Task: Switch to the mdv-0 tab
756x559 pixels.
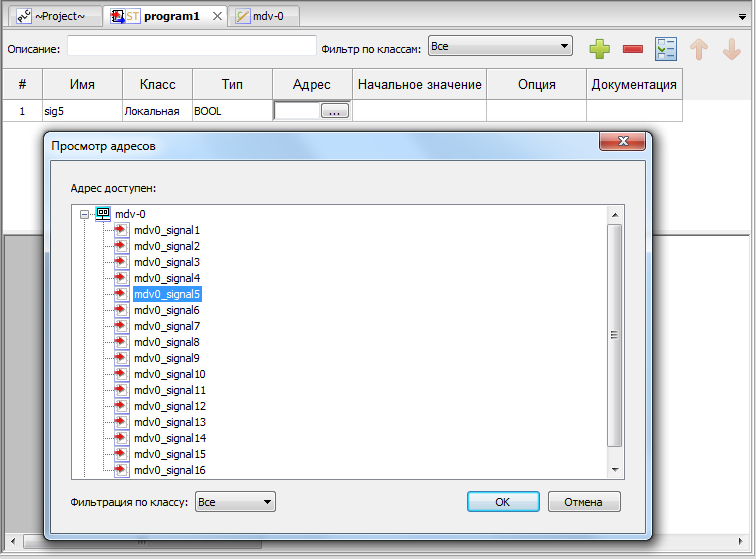Action: (x=264, y=16)
